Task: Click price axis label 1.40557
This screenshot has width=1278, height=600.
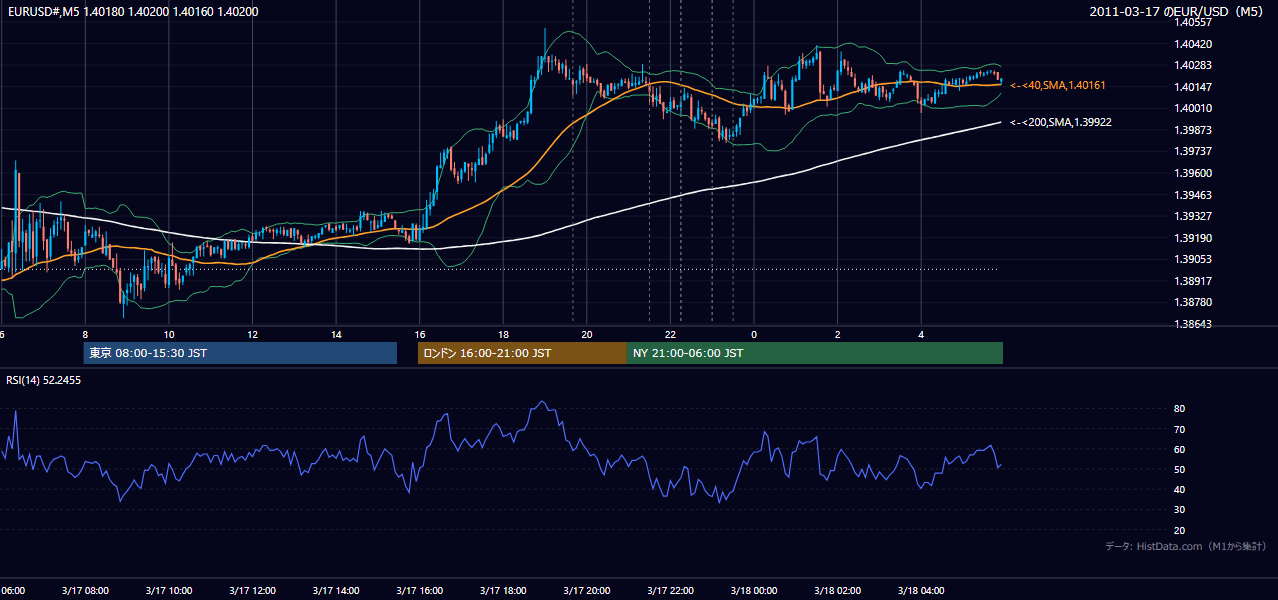Action: point(1194,22)
